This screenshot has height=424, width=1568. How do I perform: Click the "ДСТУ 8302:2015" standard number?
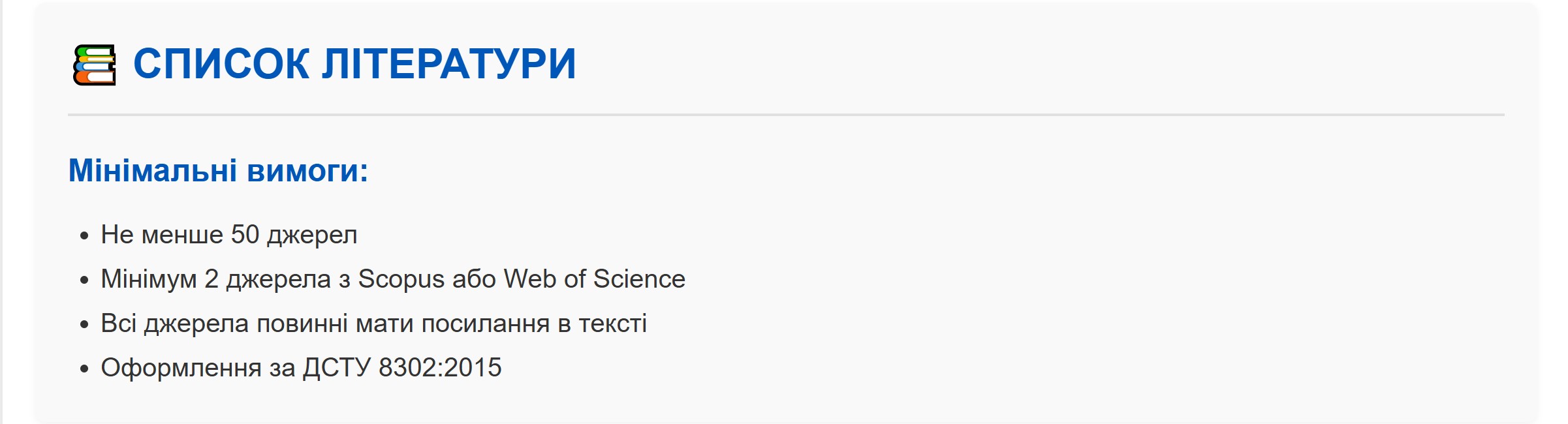[x=402, y=368]
